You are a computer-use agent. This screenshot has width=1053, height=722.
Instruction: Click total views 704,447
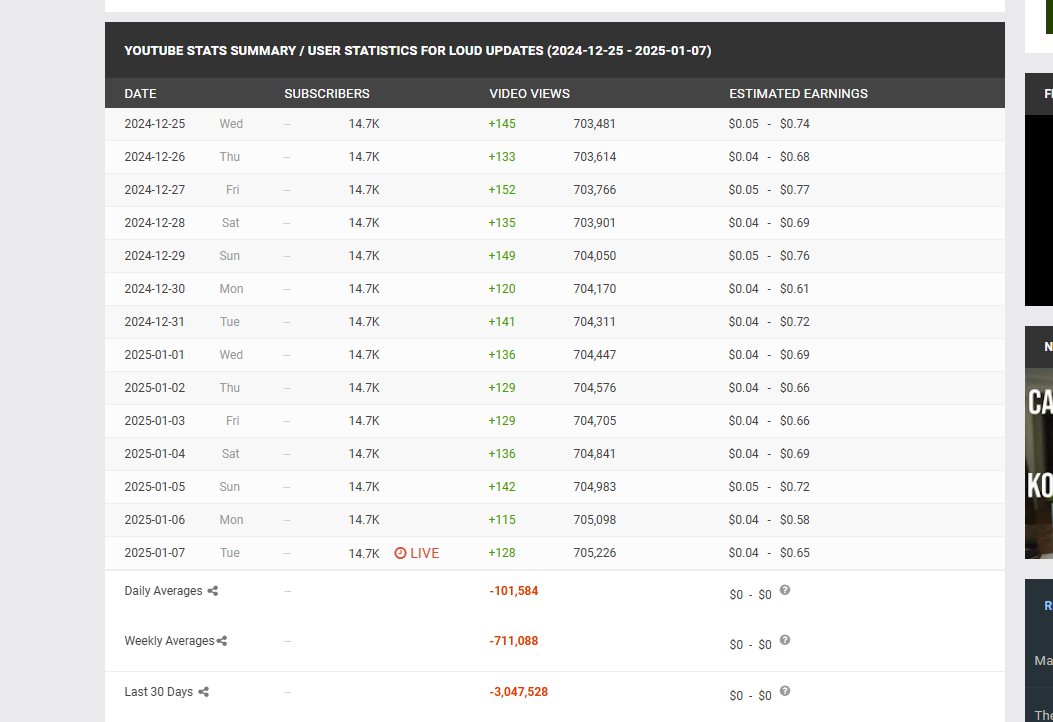(x=594, y=354)
